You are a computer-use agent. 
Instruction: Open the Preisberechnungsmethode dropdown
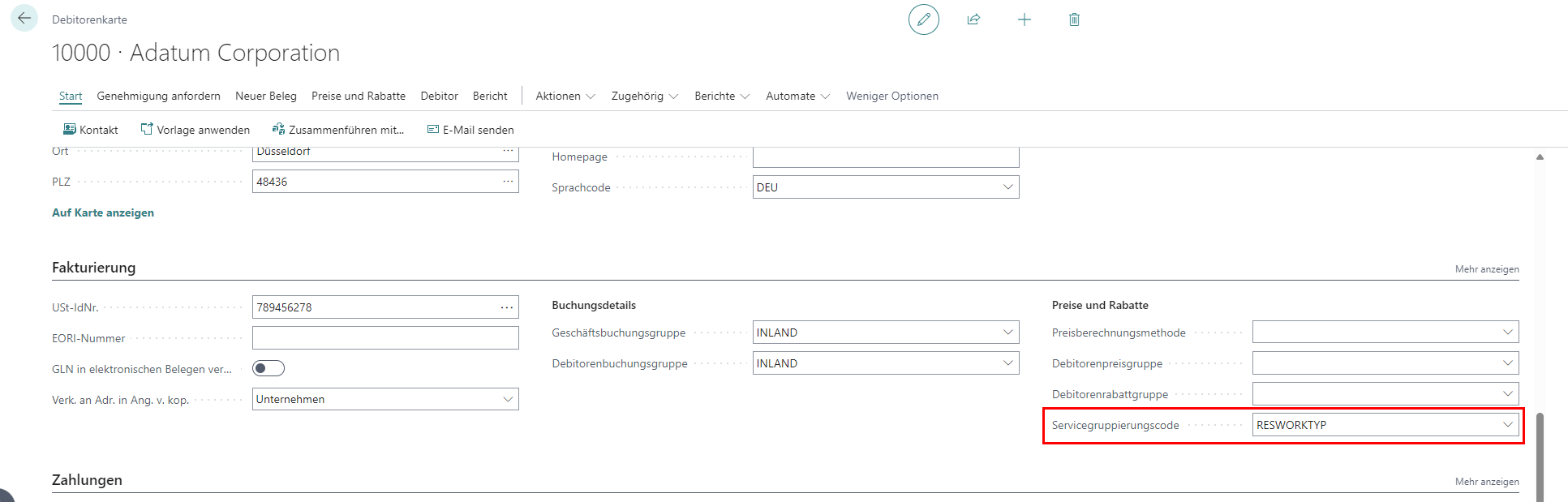point(1507,333)
